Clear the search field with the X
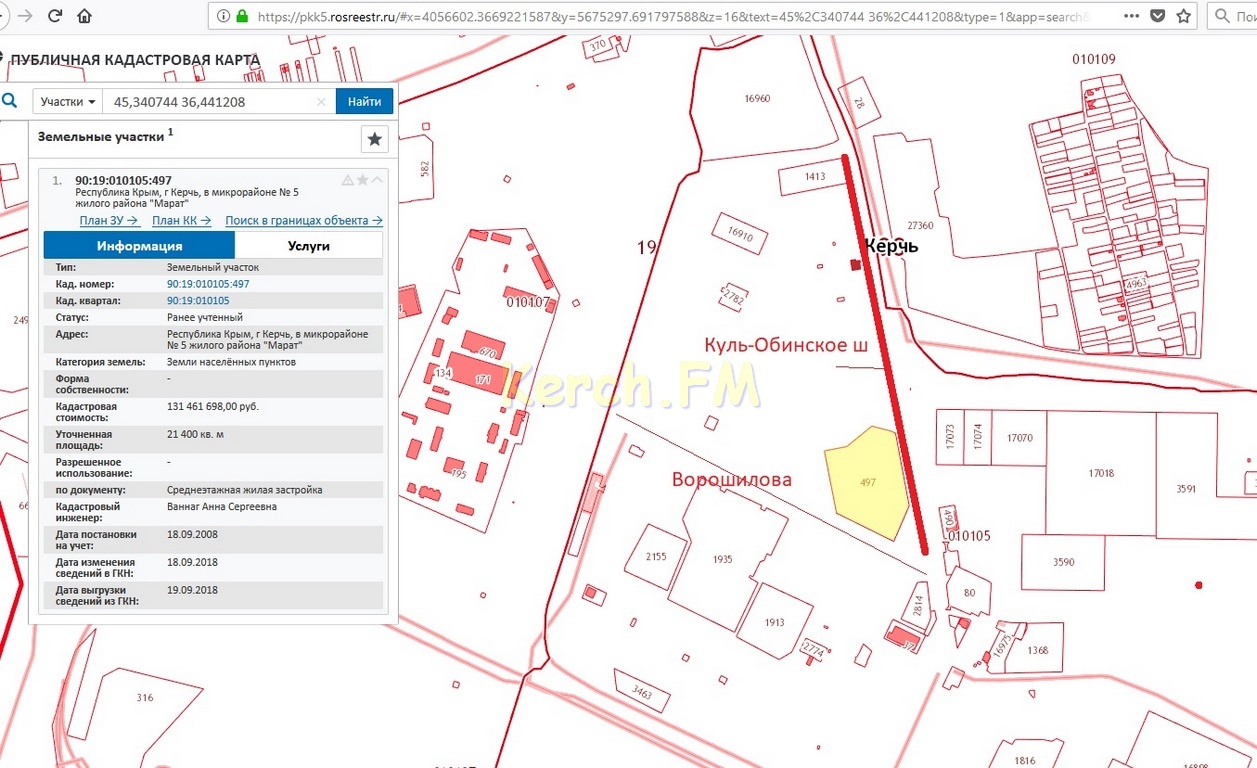The image size is (1257, 768). click(321, 102)
